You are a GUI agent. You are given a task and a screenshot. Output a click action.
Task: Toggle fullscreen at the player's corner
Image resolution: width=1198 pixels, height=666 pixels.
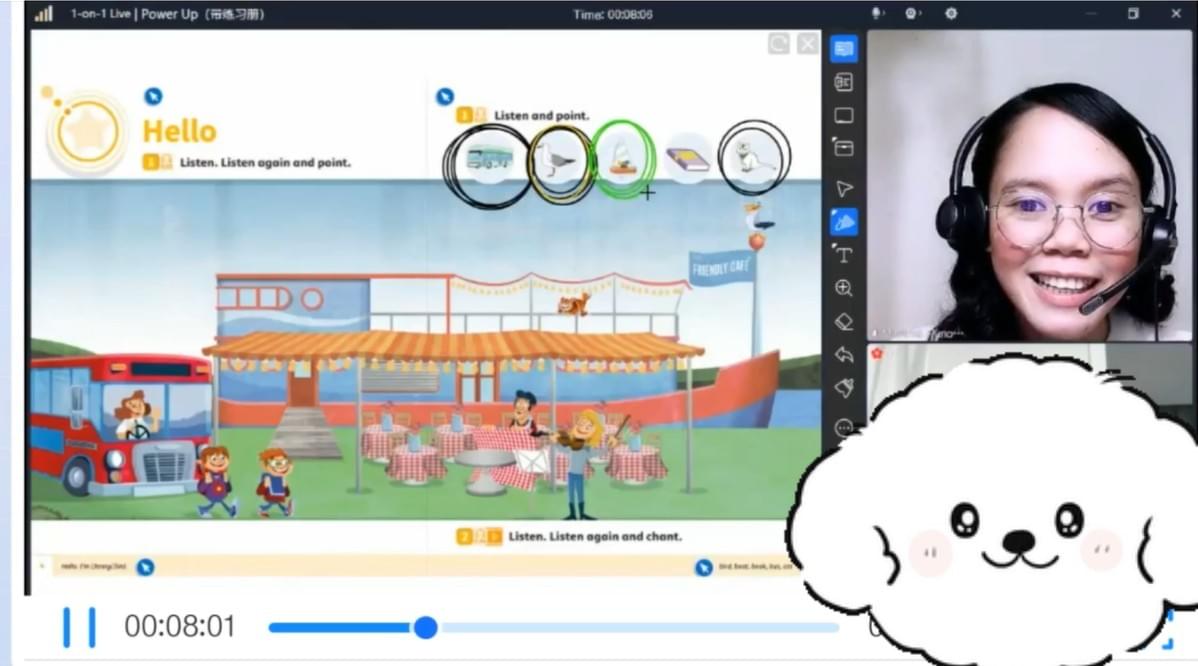(x=1167, y=629)
